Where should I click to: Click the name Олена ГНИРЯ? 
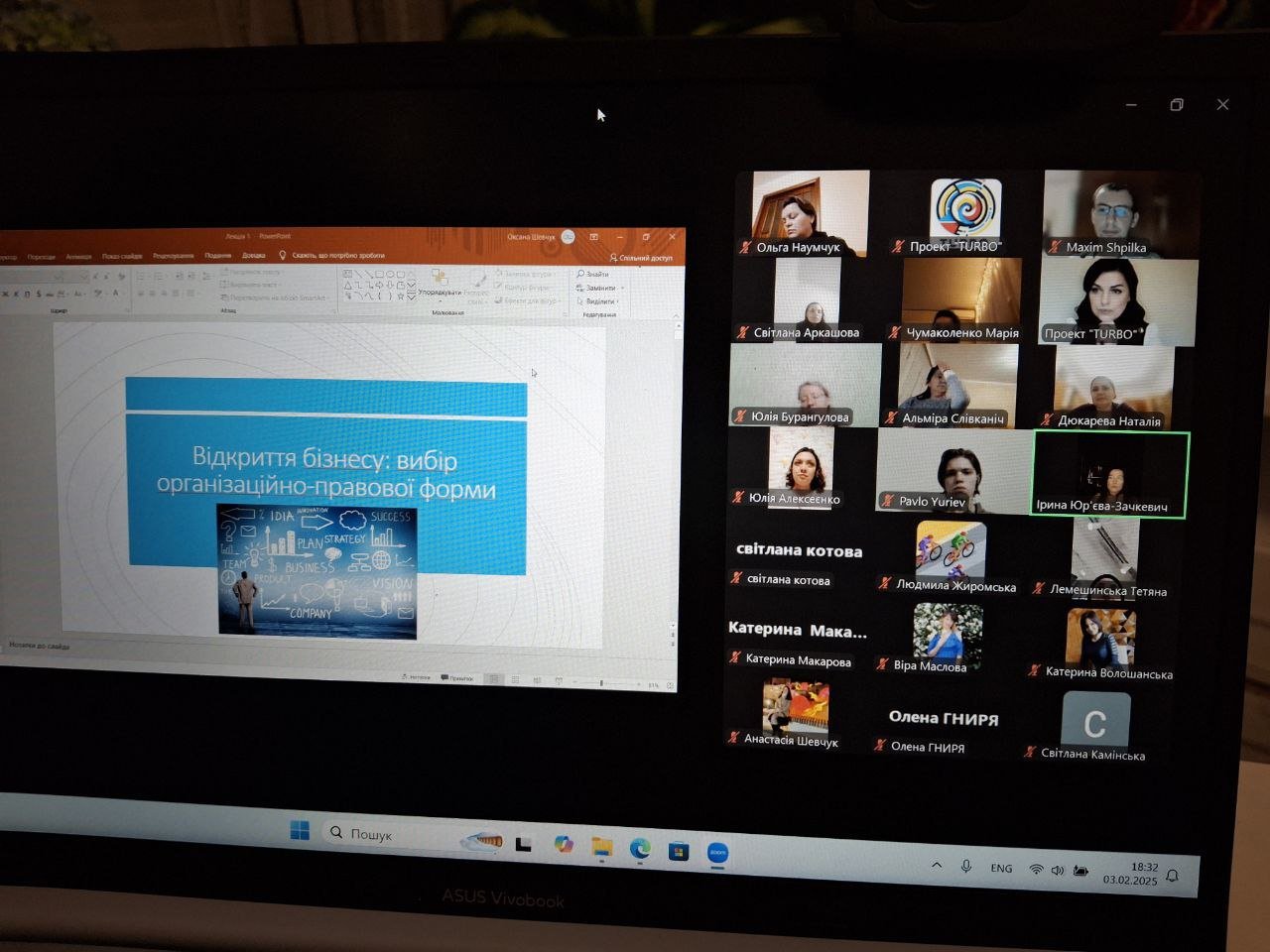coord(928,747)
